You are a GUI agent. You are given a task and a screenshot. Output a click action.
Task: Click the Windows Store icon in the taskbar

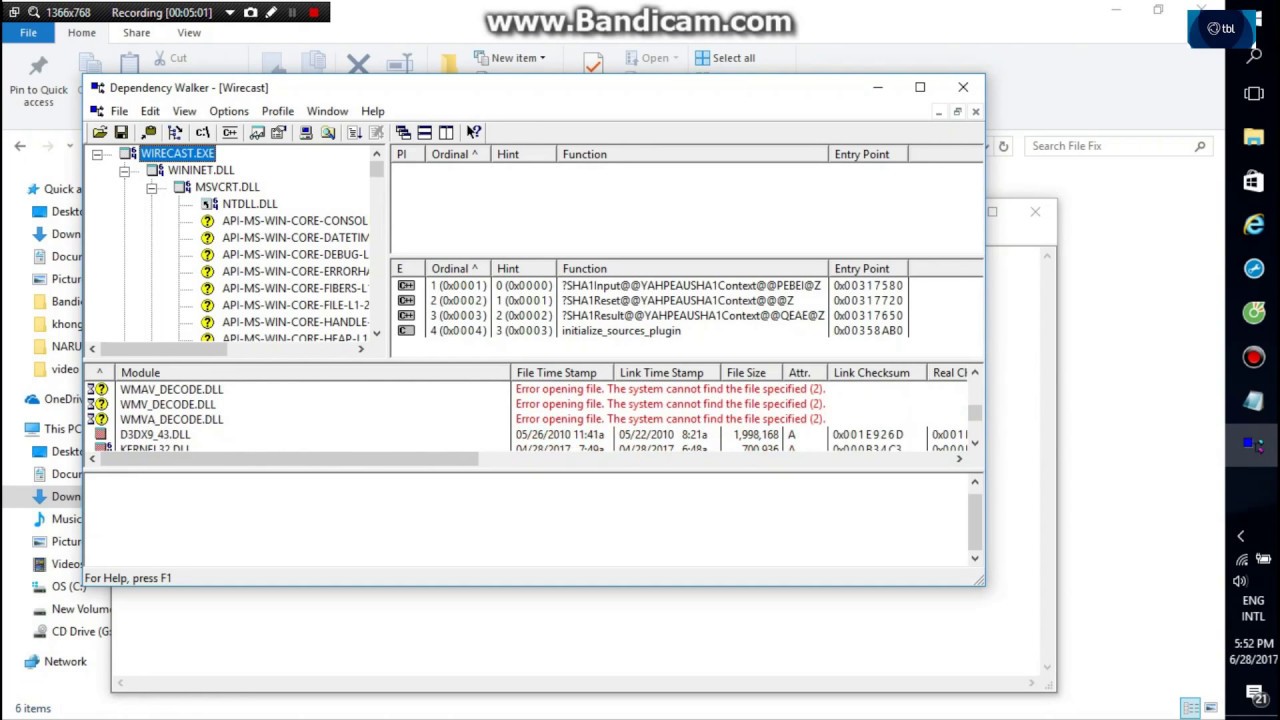(1254, 182)
